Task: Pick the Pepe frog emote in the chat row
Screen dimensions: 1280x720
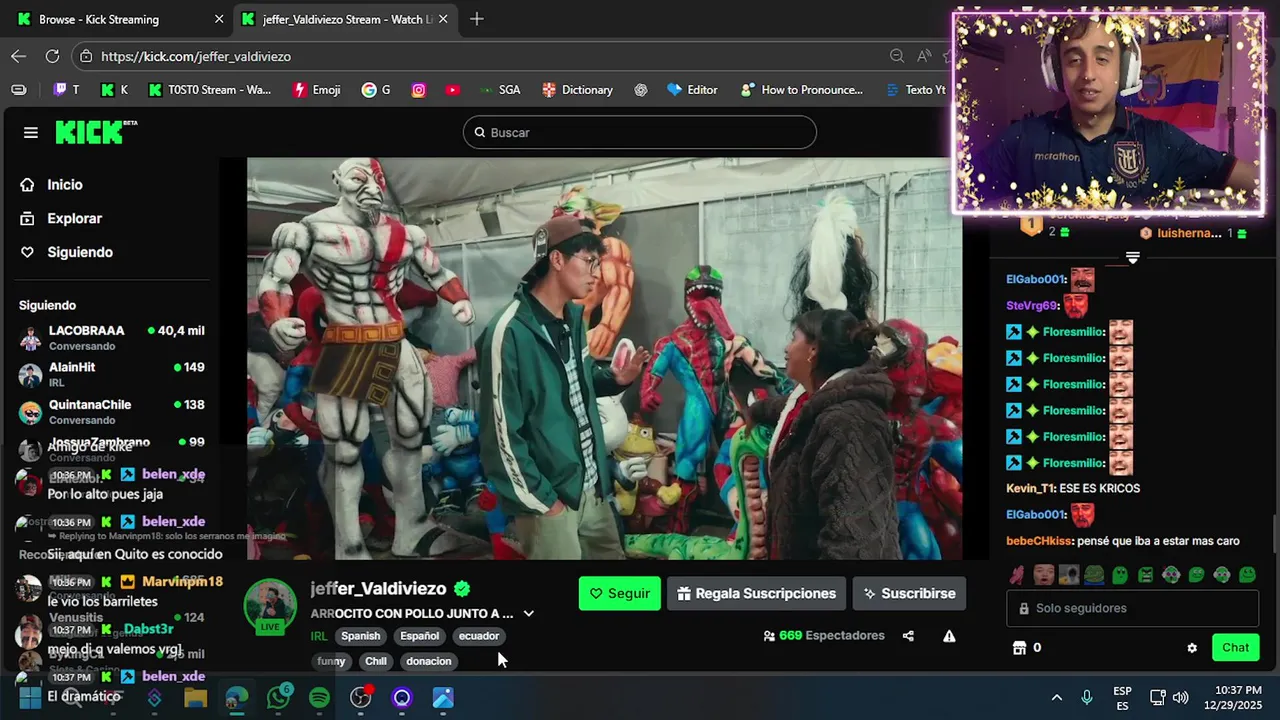Action: 1094,575
